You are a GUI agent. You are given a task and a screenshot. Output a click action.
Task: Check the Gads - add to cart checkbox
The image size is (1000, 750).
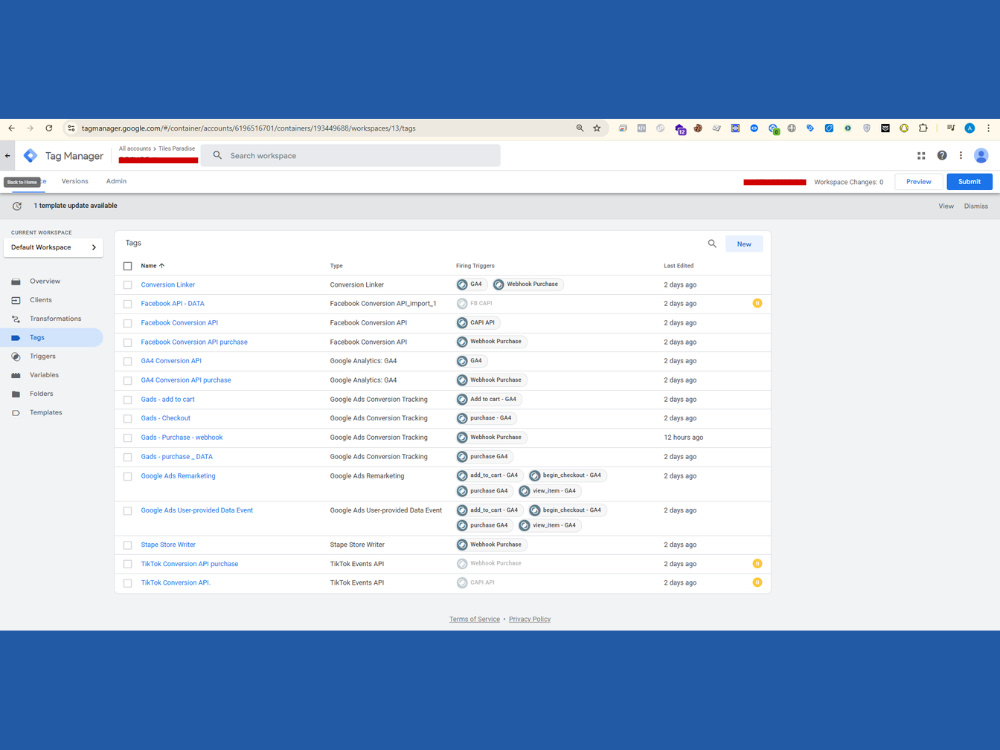click(128, 400)
